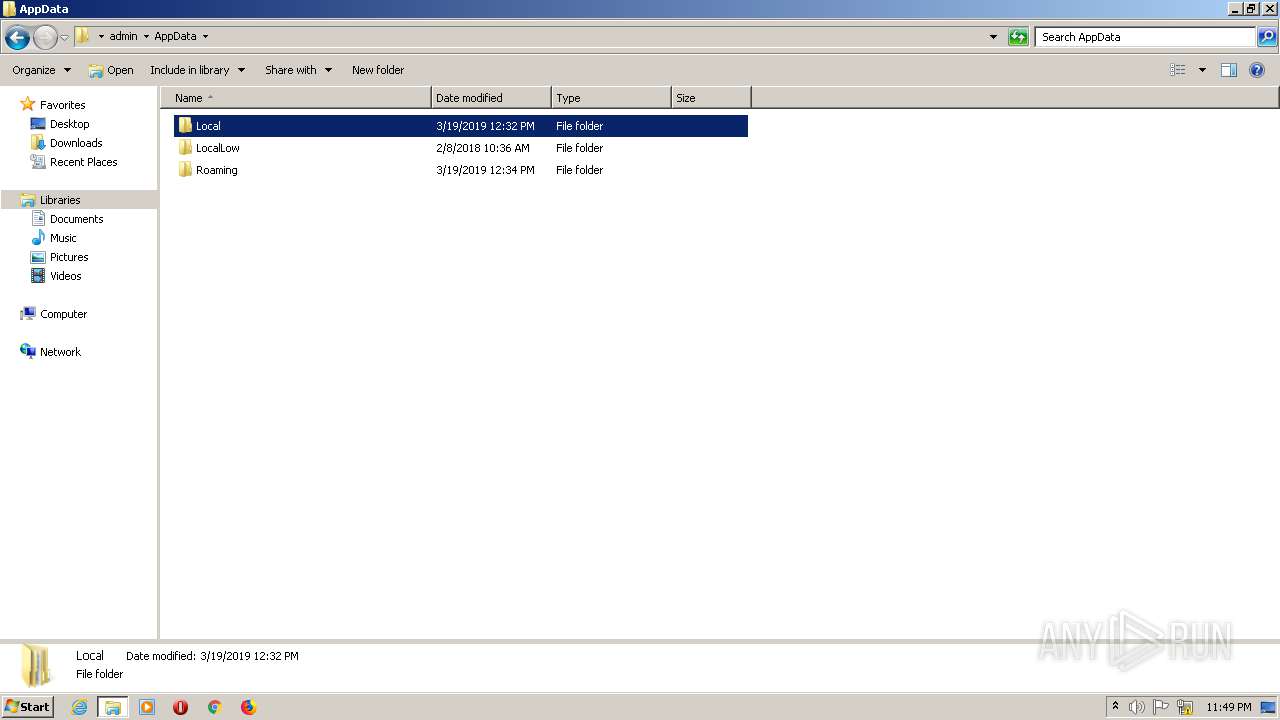Select Computer in navigation pane
The height and width of the screenshot is (720, 1280).
63,314
